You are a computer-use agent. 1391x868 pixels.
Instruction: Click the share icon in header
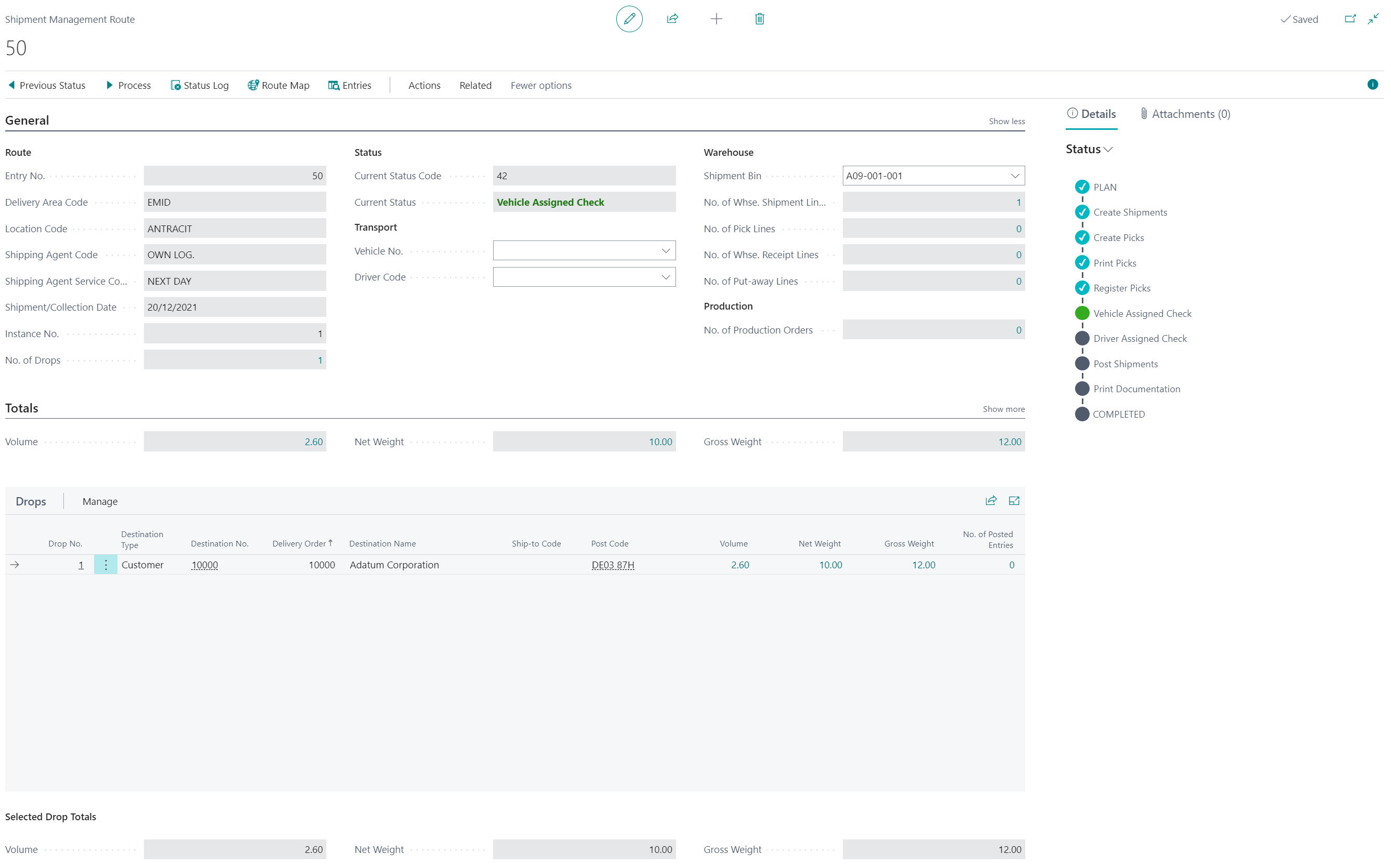coord(672,19)
